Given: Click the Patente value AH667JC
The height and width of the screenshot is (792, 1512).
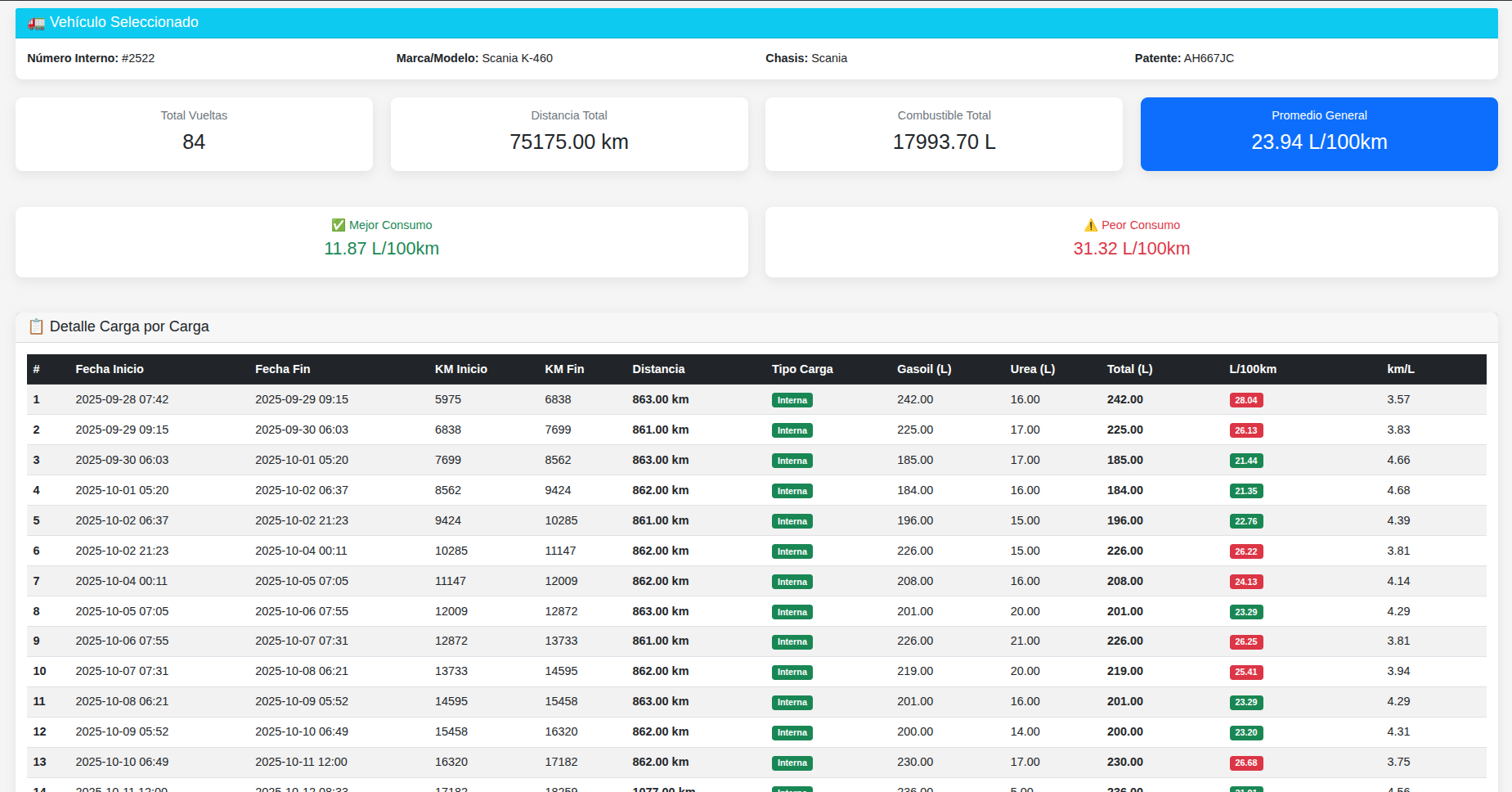Looking at the screenshot, I should pyautogui.click(x=1209, y=58).
